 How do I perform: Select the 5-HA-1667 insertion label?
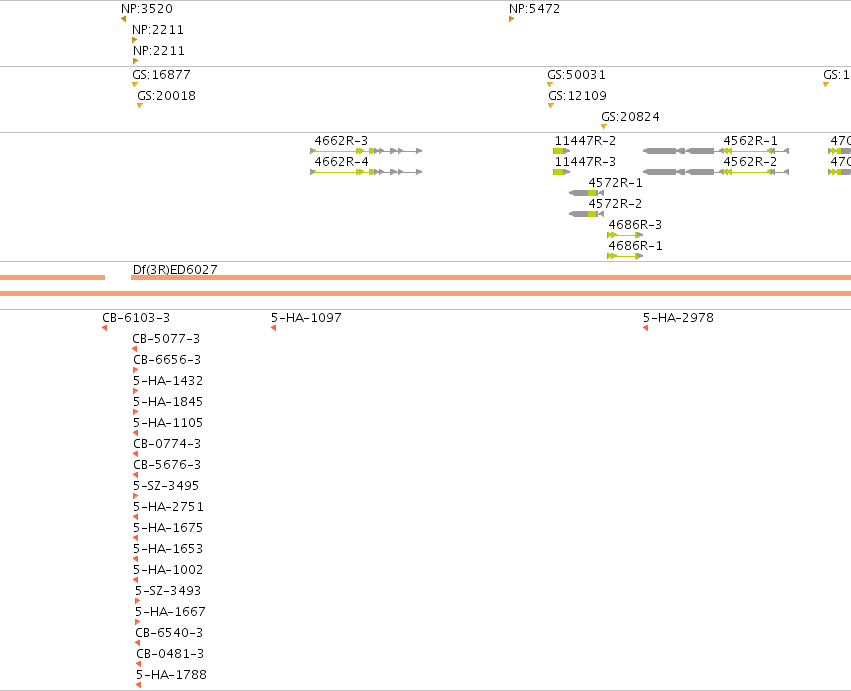click(x=170, y=612)
